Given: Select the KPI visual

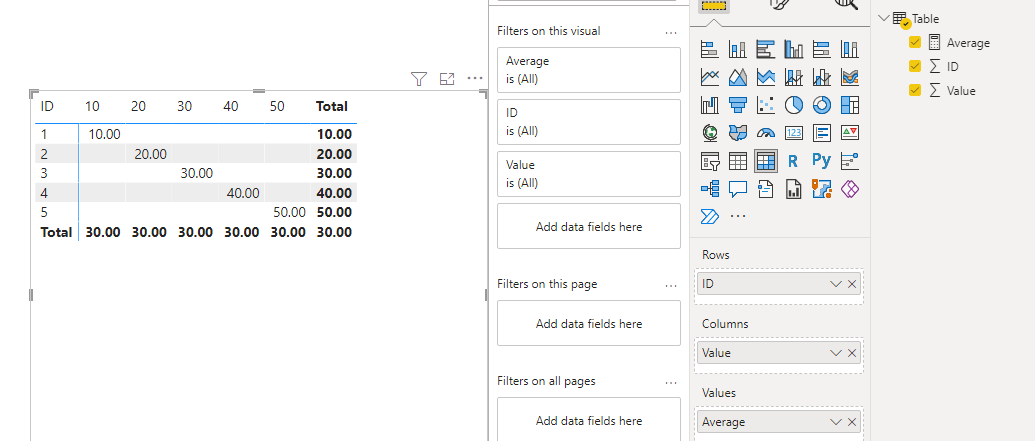Looking at the screenshot, I should point(850,133).
